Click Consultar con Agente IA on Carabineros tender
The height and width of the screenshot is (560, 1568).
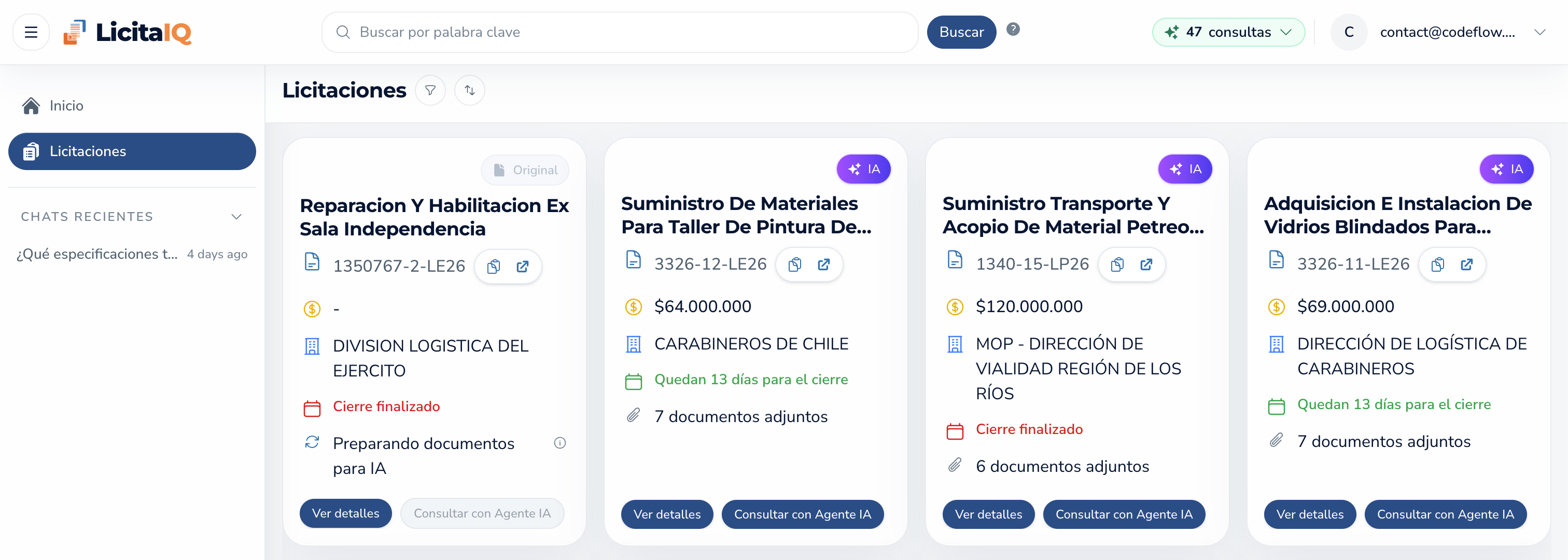pyautogui.click(x=802, y=514)
